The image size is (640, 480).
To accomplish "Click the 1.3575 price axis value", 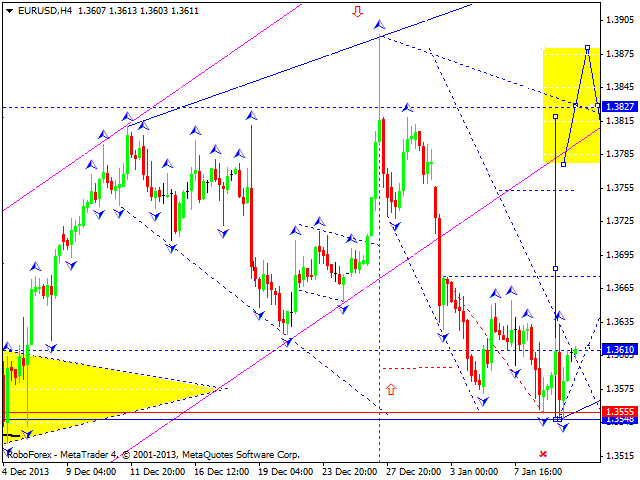I will (620, 389).
